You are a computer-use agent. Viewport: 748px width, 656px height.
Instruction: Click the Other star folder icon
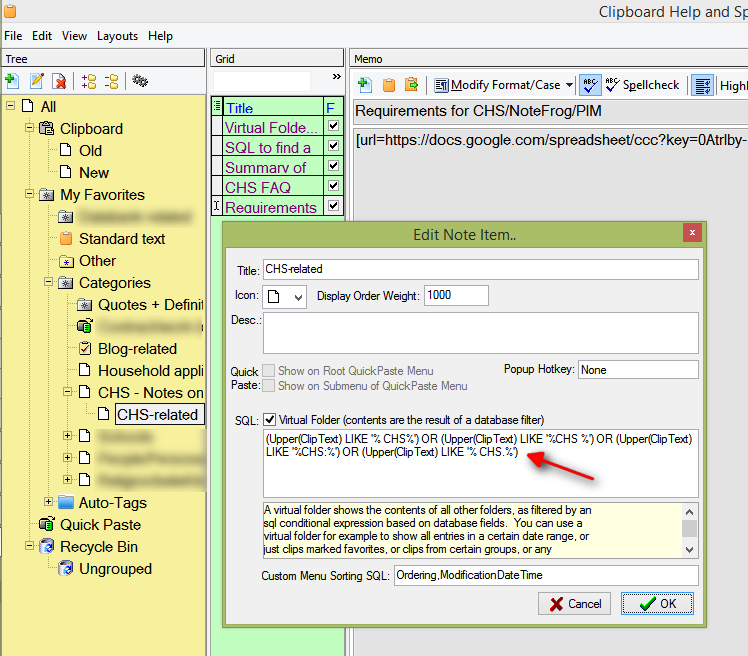(66, 261)
